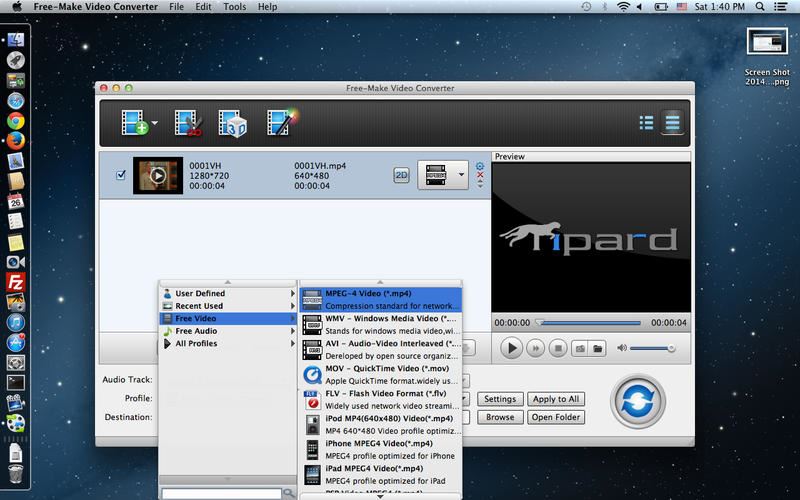This screenshot has width=800, height=500.
Task: Move 0001VH up with arrow icon
Action: pos(480,182)
